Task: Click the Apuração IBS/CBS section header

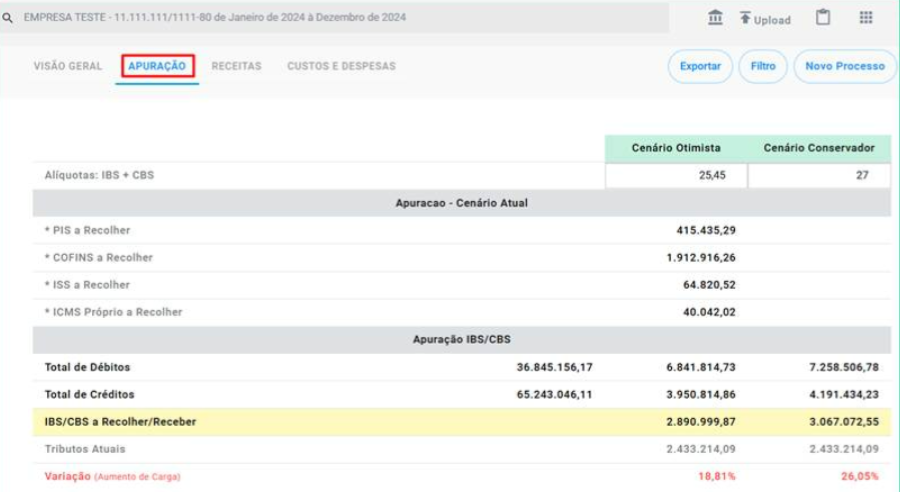Action: pyautogui.click(x=461, y=339)
